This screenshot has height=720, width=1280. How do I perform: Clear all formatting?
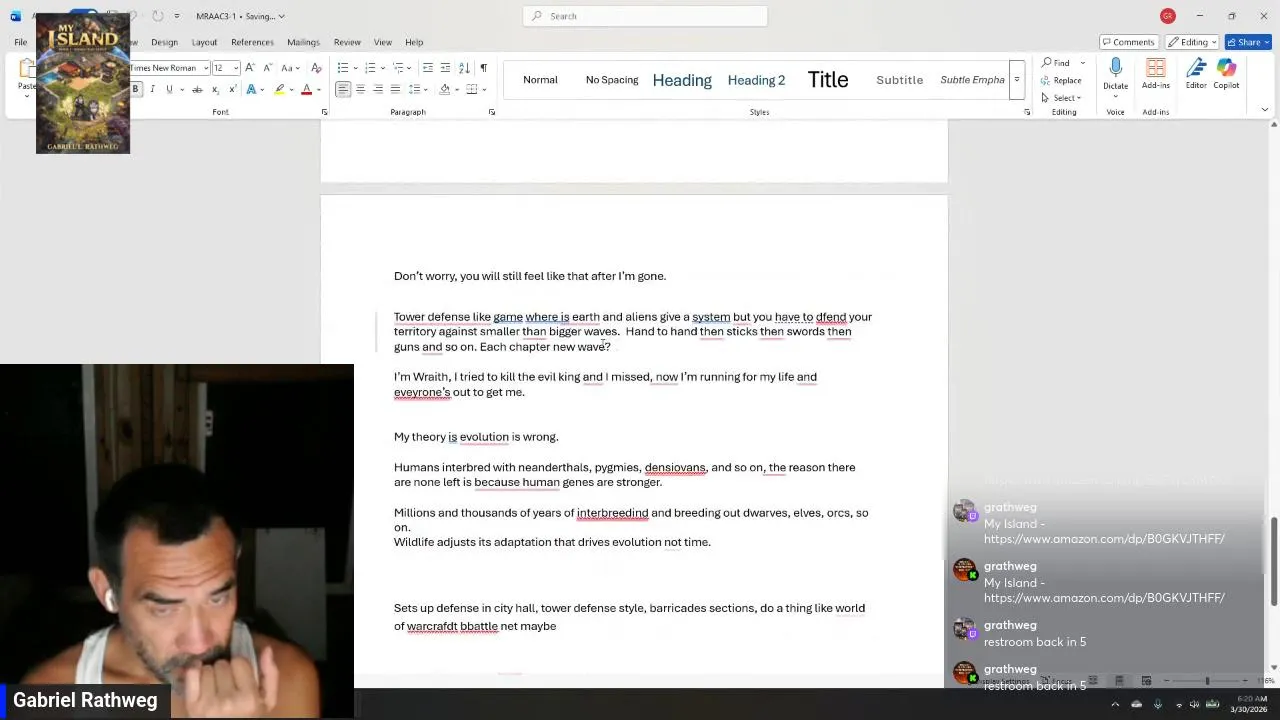(316, 68)
